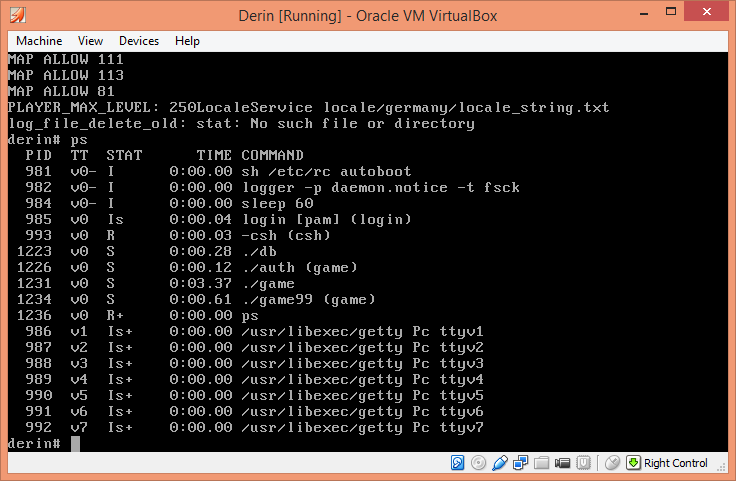Open the Devices menu
The width and height of the screenshot is (736, 481).
tap(139, 41)
